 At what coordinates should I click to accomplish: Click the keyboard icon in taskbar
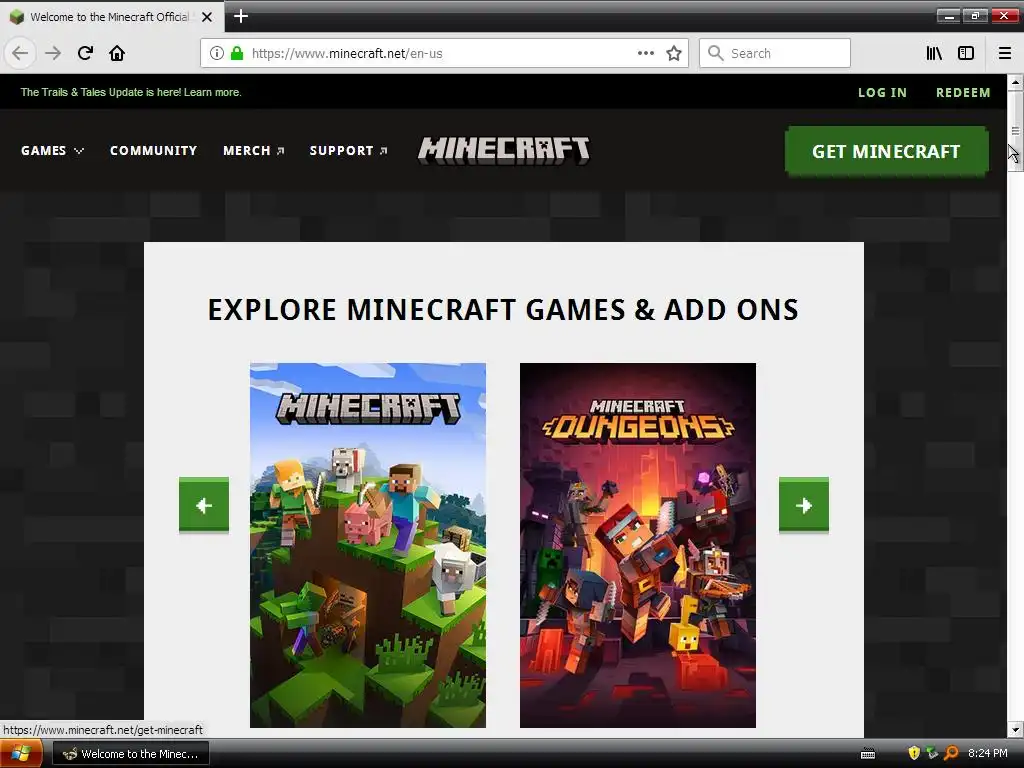tap(868, 754)
